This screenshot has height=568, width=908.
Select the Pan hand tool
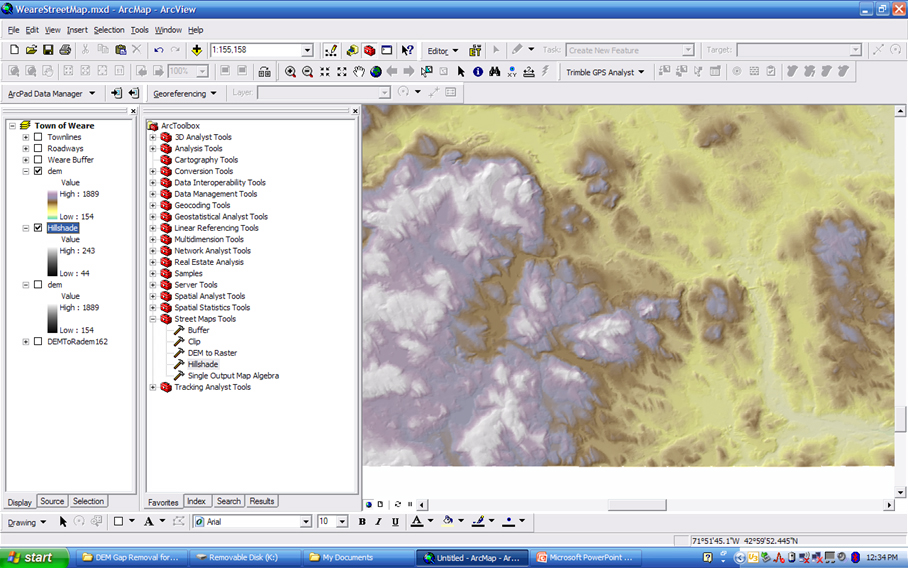tap(359, 72)
